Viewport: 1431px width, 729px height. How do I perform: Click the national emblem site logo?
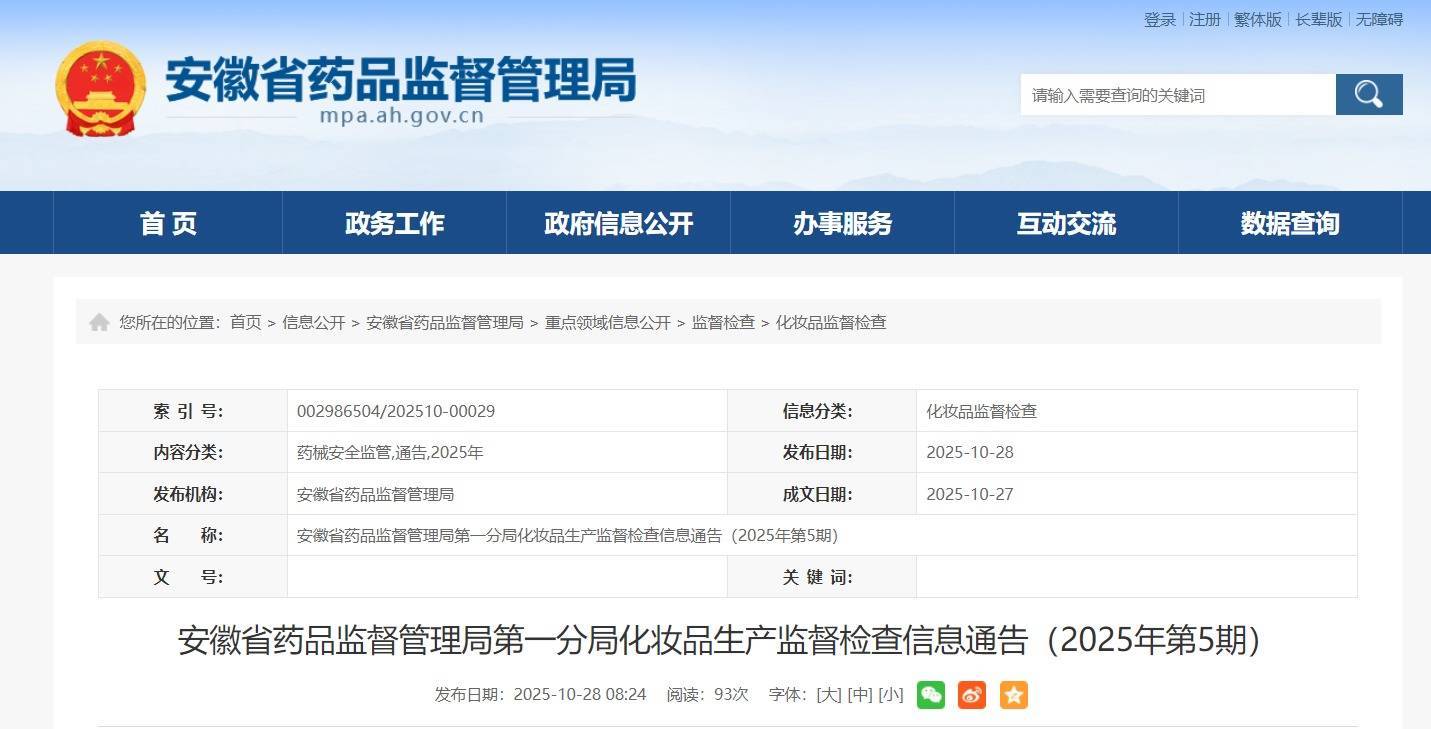tap(100, 87)
